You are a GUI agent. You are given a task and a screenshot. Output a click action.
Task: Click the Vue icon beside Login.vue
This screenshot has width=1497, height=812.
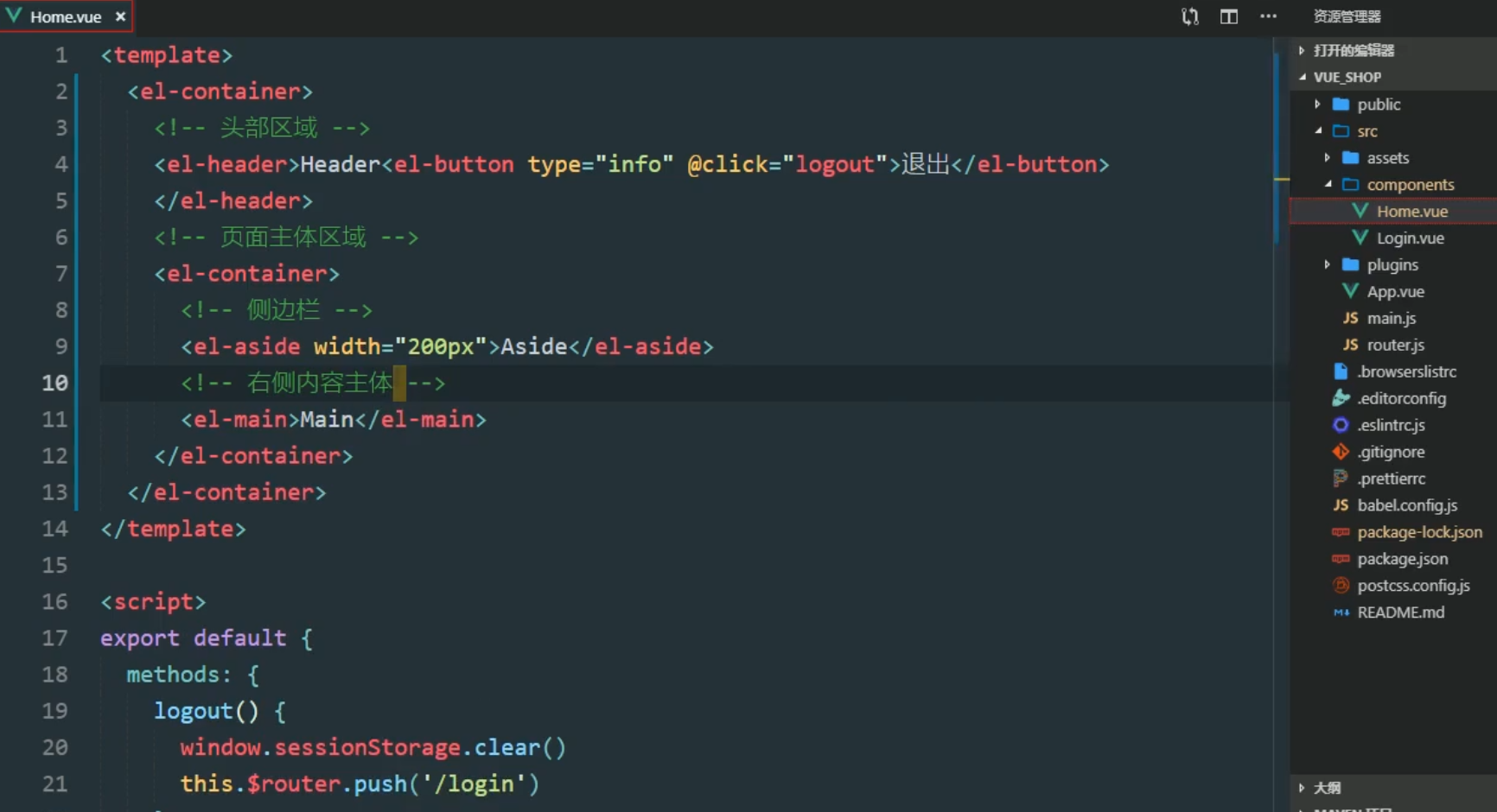[1360, 238]
